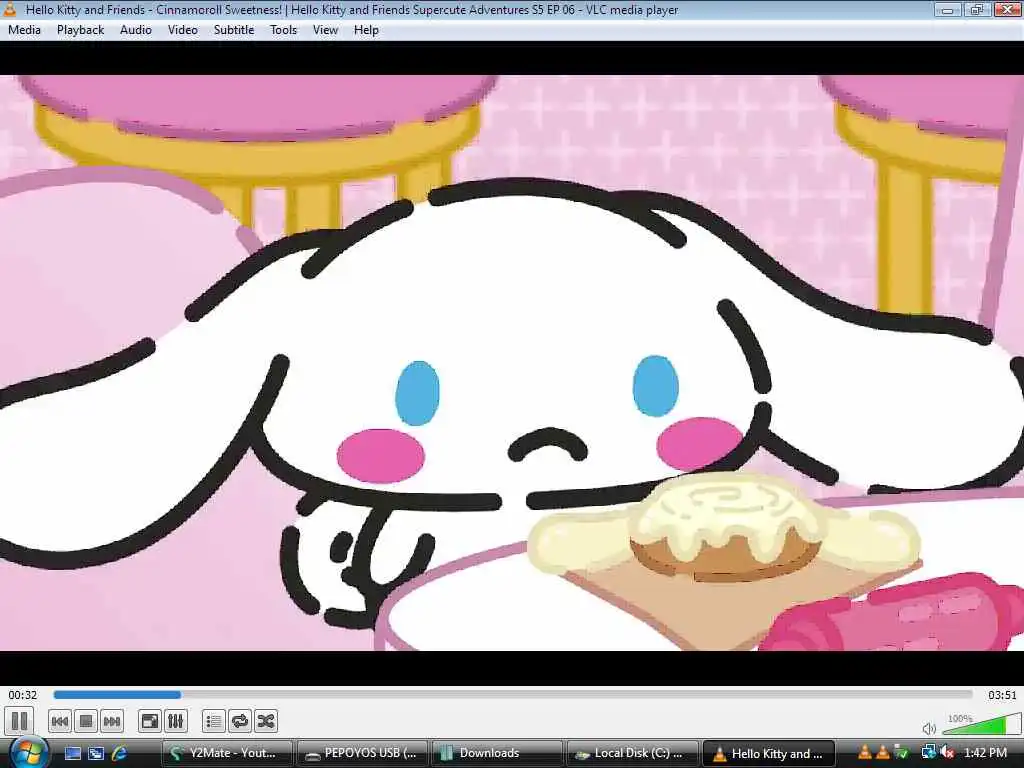Toggle loop repeat mode
The width and height of the screenshot is (1024, 768).
[240, 722]
